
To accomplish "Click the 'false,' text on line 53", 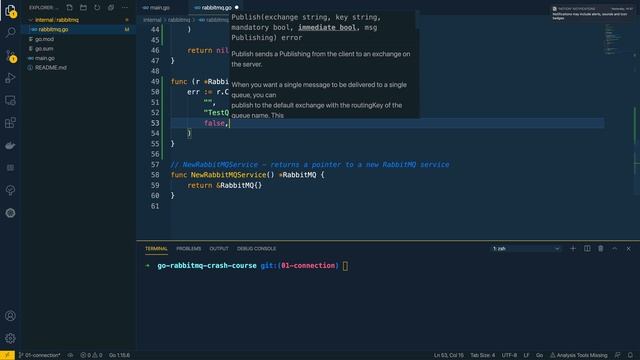I will click(x=216, y=123).
